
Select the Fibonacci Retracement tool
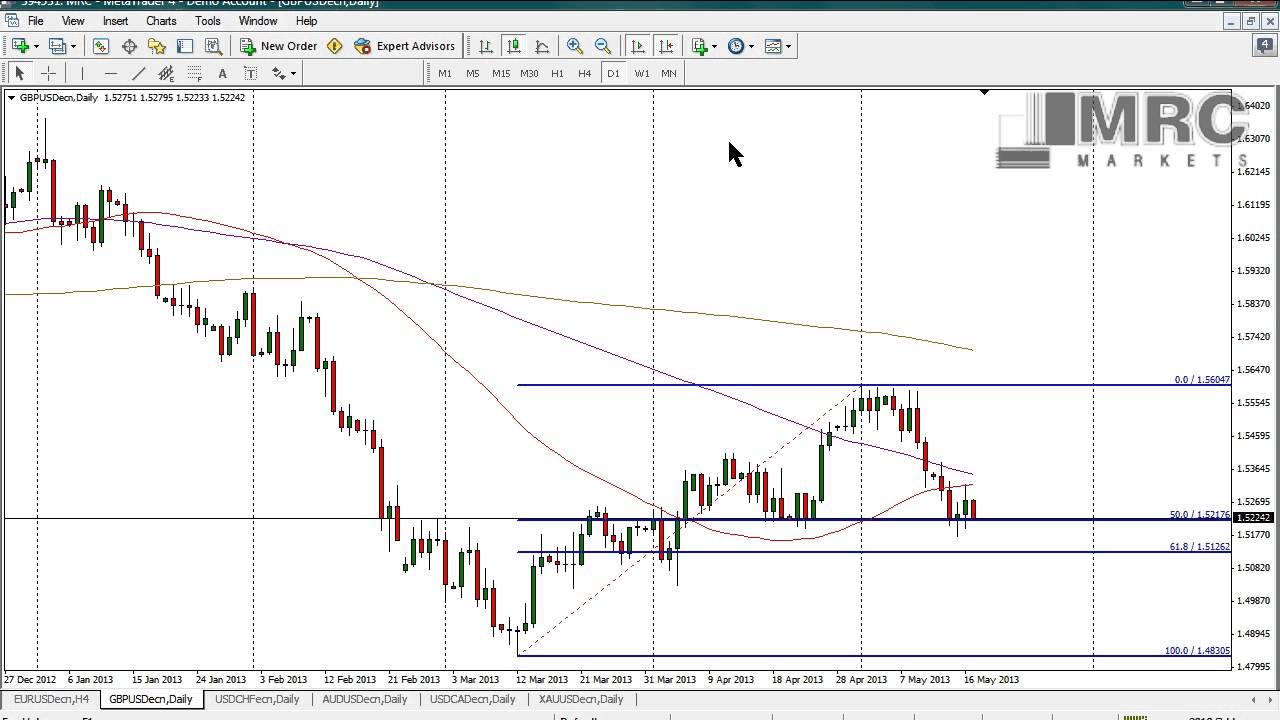[x=194, y=73]
